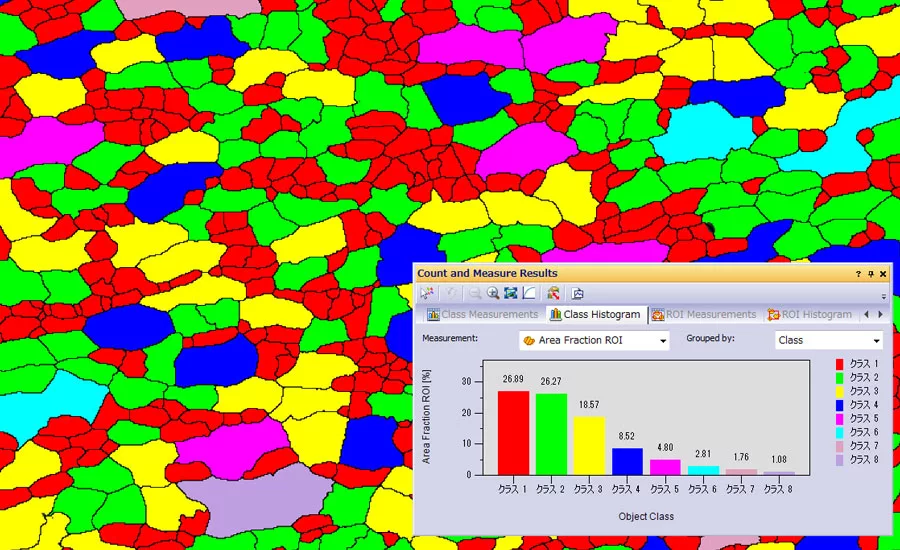
Task: Click the 26.89 value label
Action: point(513,379)
